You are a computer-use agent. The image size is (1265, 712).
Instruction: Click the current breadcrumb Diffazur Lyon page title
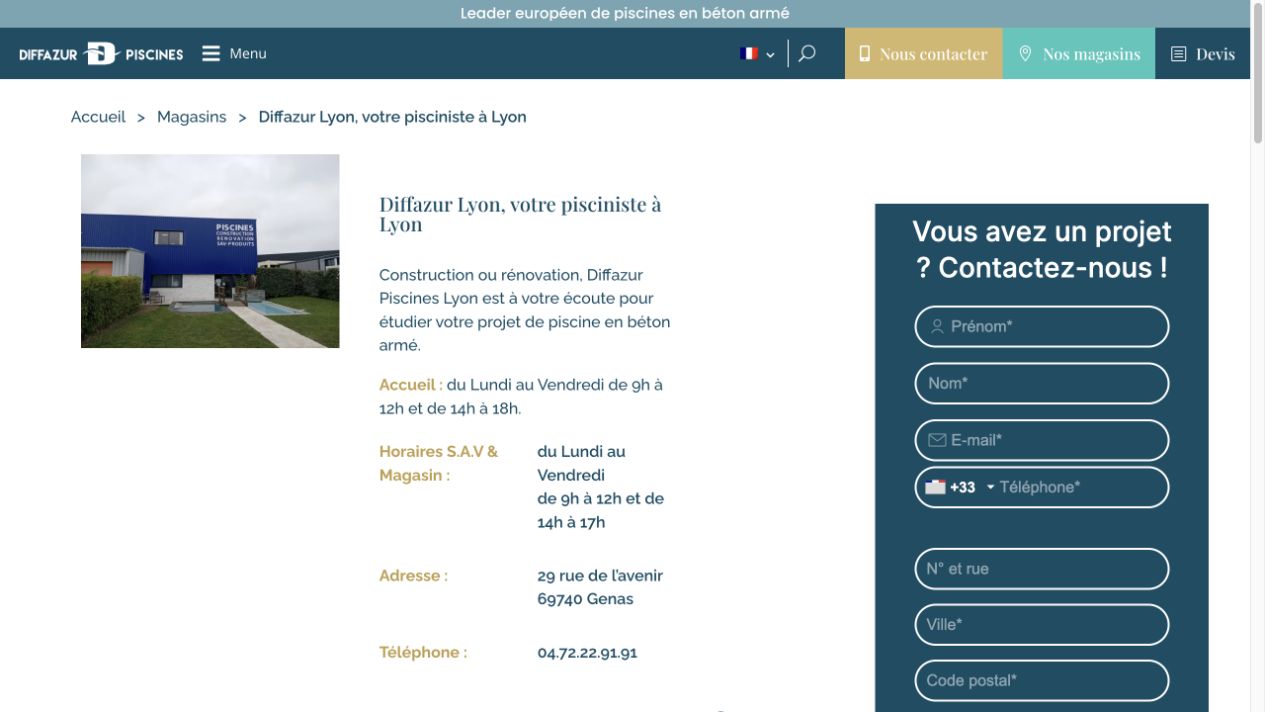pos(392,117)
